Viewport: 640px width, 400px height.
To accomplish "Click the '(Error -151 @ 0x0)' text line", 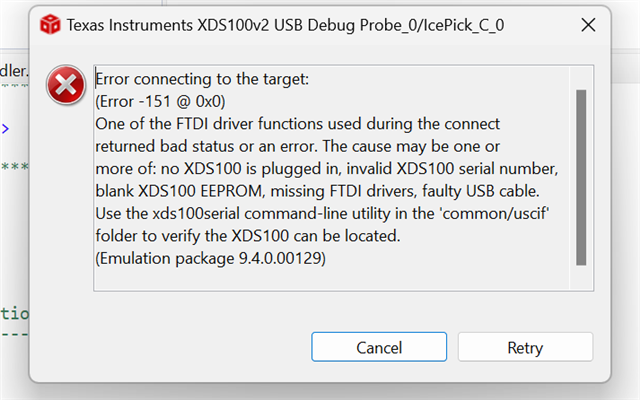I will 160,101.
